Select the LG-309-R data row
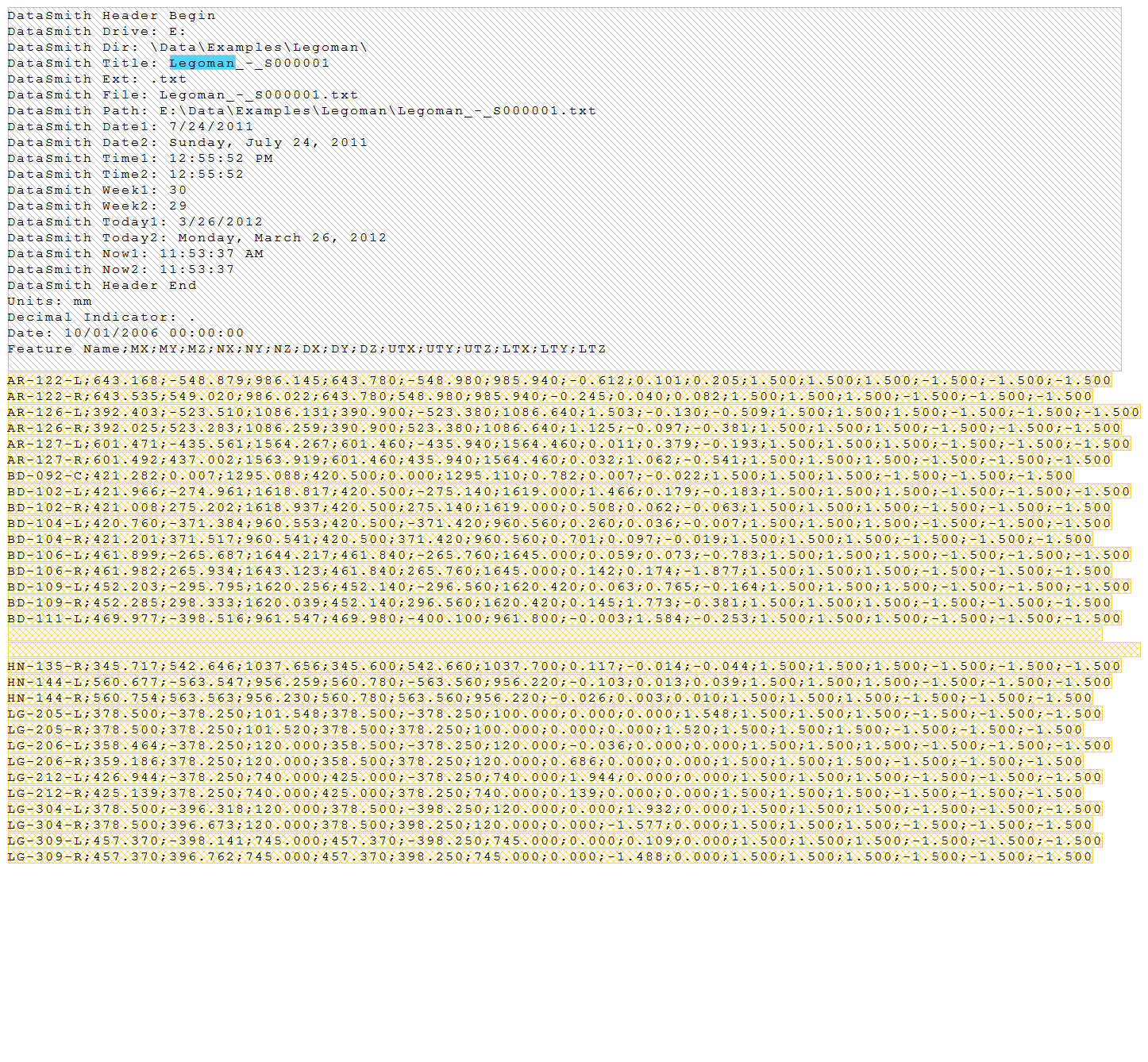The height and width of the screenshot is (1062, 1148). coord(549,856)
